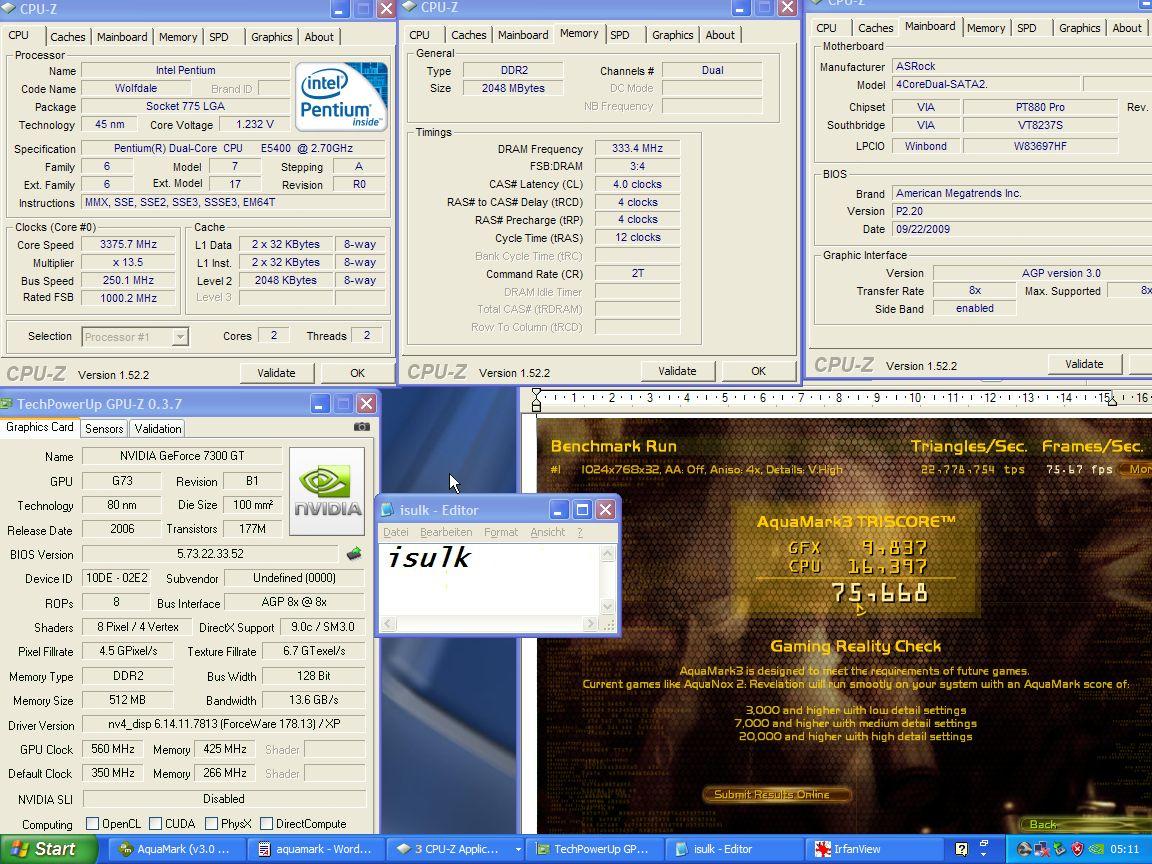Click Validate in the middle CPU-Z window
1152x864 pixels.
pyautogui.click(x=677, y=371)
